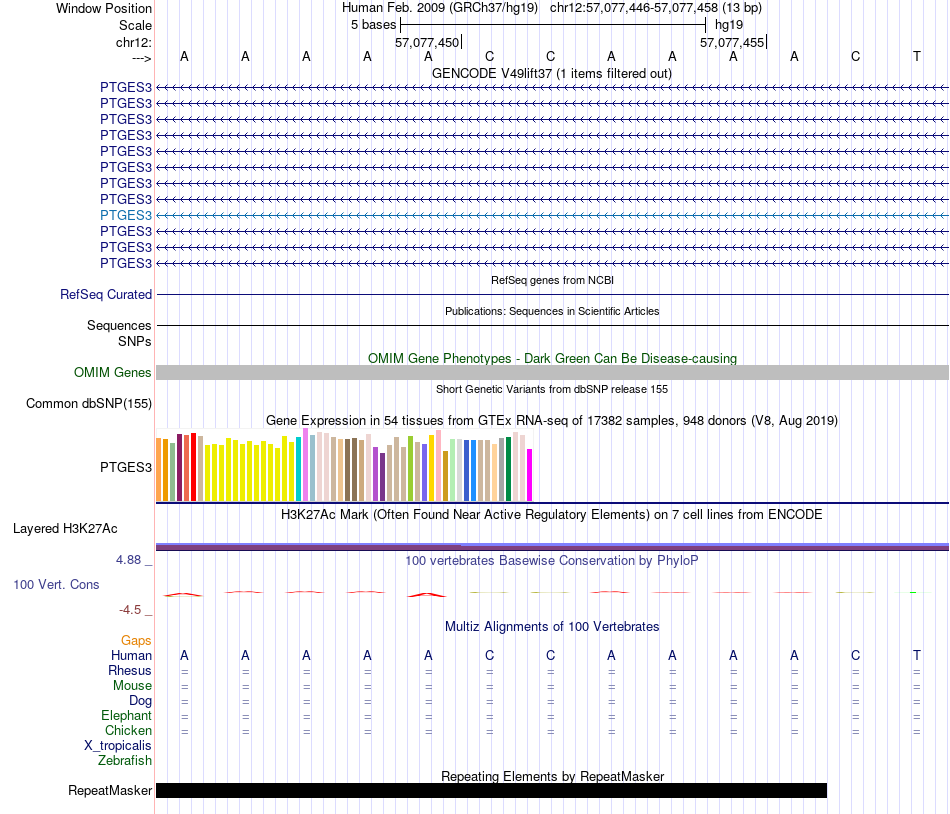Click the T base in the chr12 ruler row

pyautogui.click(x=917, y=56)
